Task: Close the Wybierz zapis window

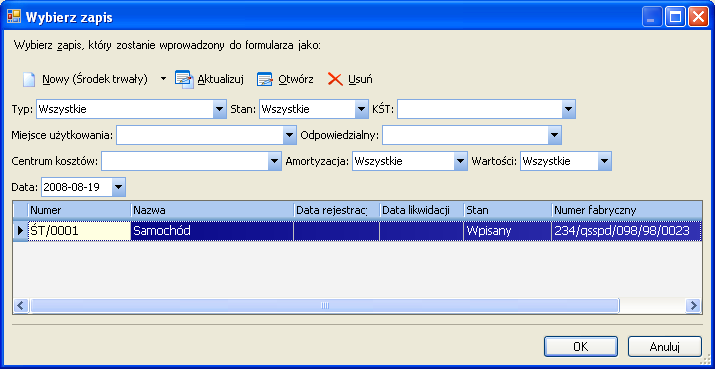Action: coord(698,18)
